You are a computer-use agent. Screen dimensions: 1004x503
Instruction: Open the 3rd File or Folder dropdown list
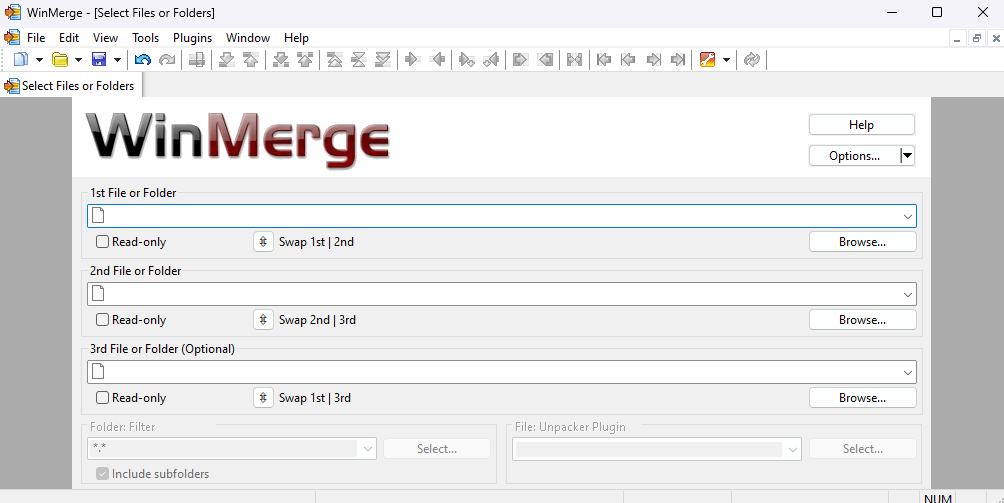coord(907,372)
